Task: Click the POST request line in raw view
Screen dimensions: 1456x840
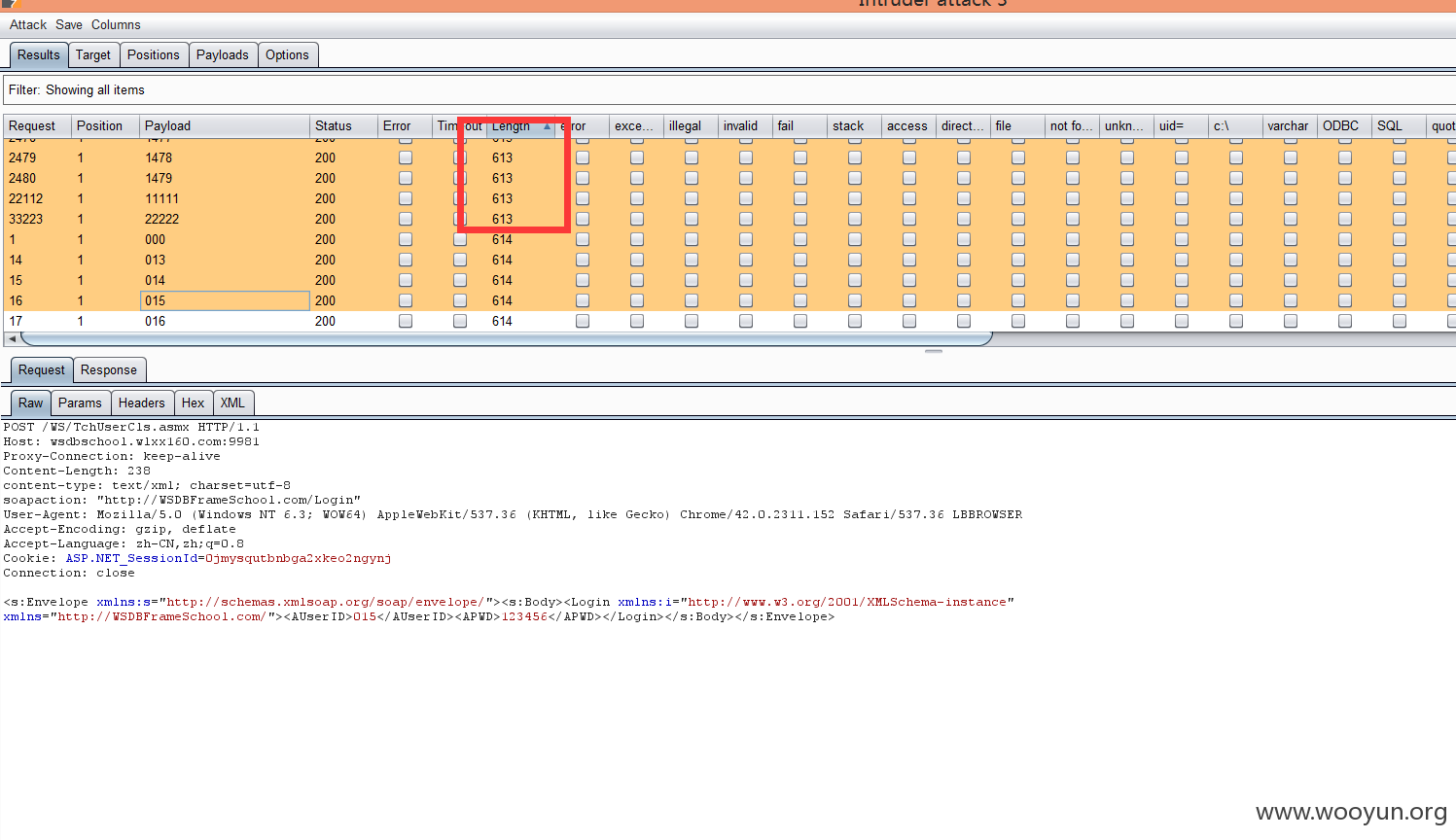Action: pyautogui.click(x=131, y=427)
